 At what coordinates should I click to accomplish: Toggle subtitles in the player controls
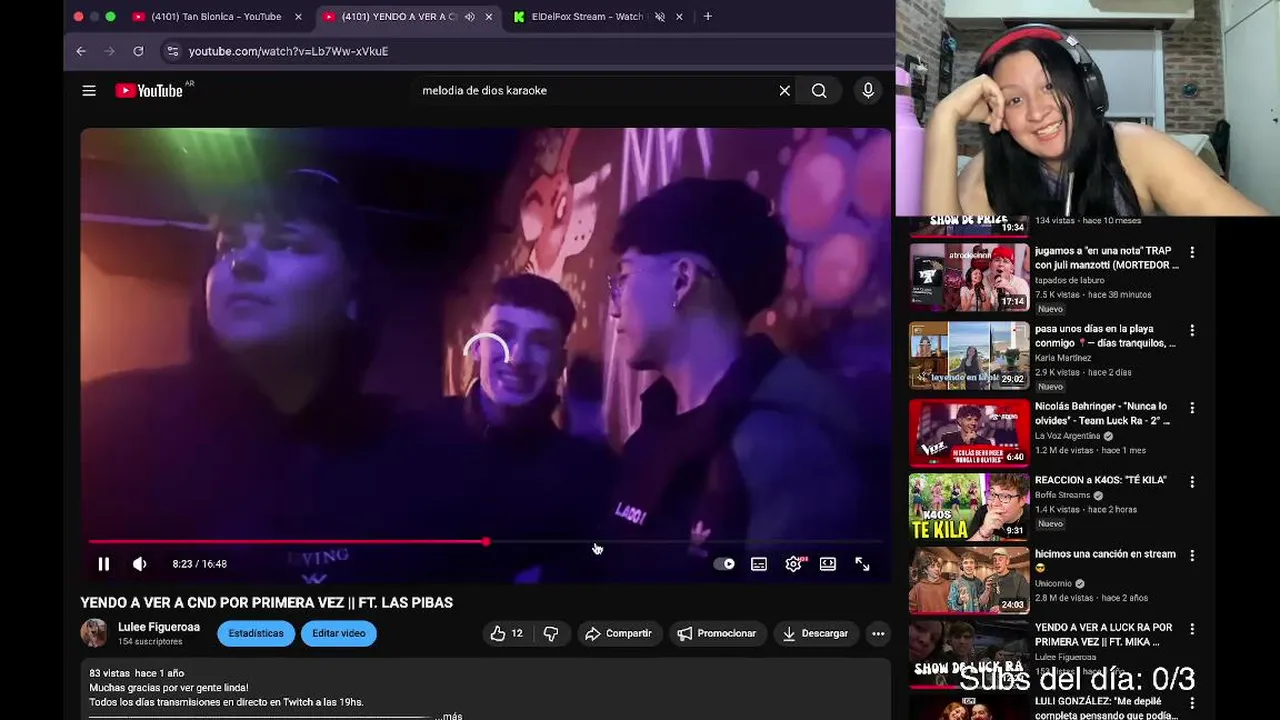coord(759,564)
